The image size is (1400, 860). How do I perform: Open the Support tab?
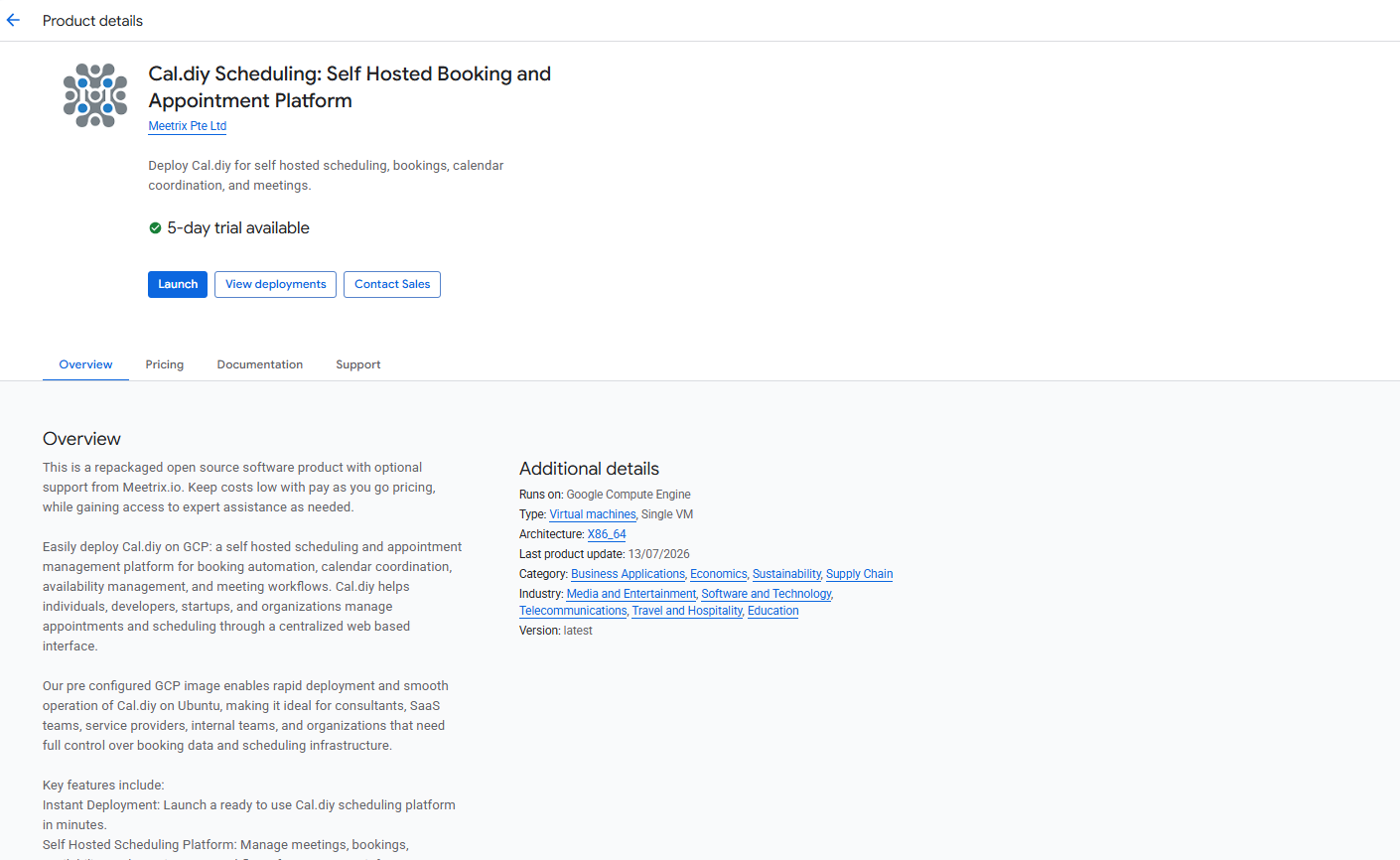pos(358,364)
